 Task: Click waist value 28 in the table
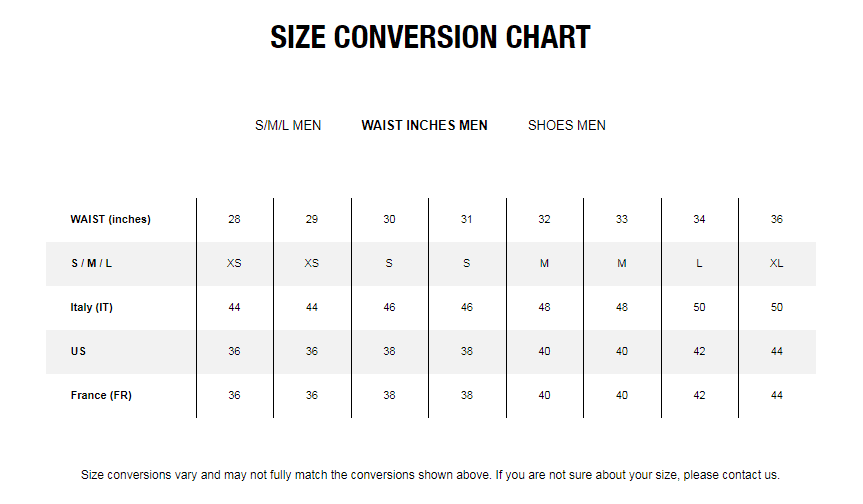coord(234,219)
